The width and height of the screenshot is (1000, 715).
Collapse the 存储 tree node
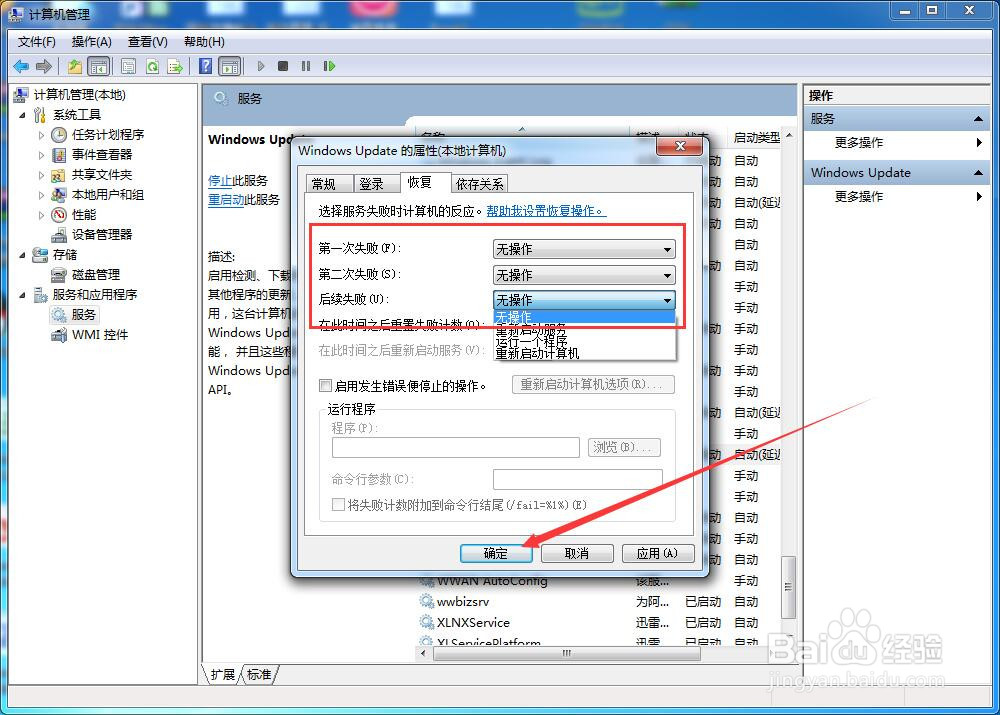[x=22, y=254]
